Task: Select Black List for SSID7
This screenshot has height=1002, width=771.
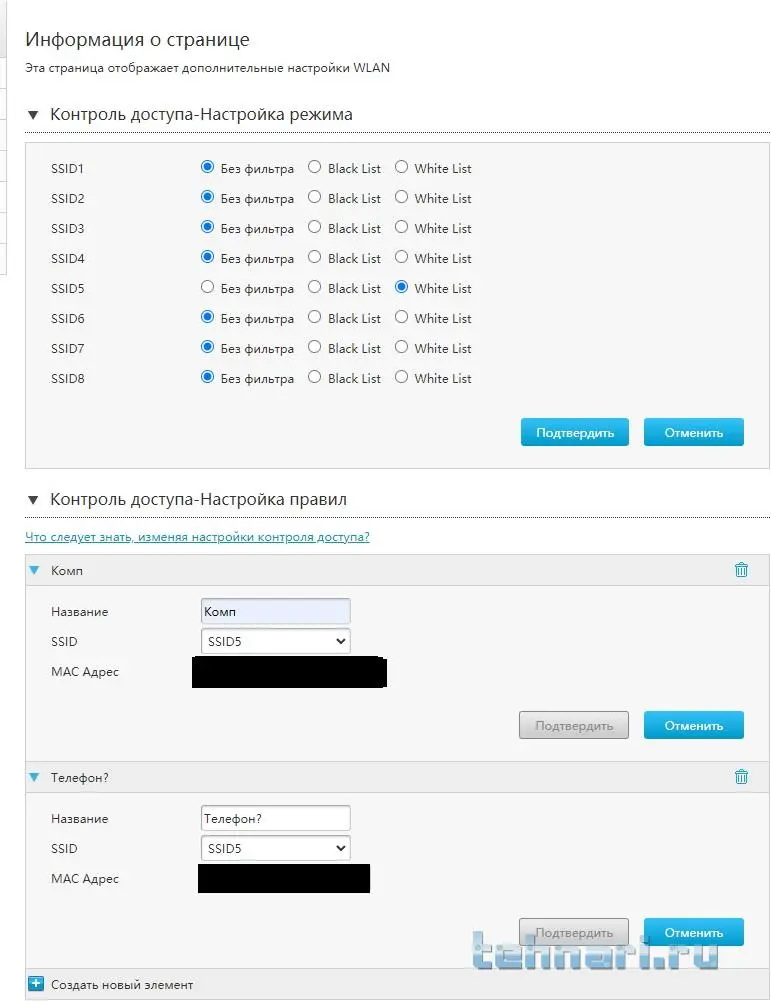Action: click(314, 347)
